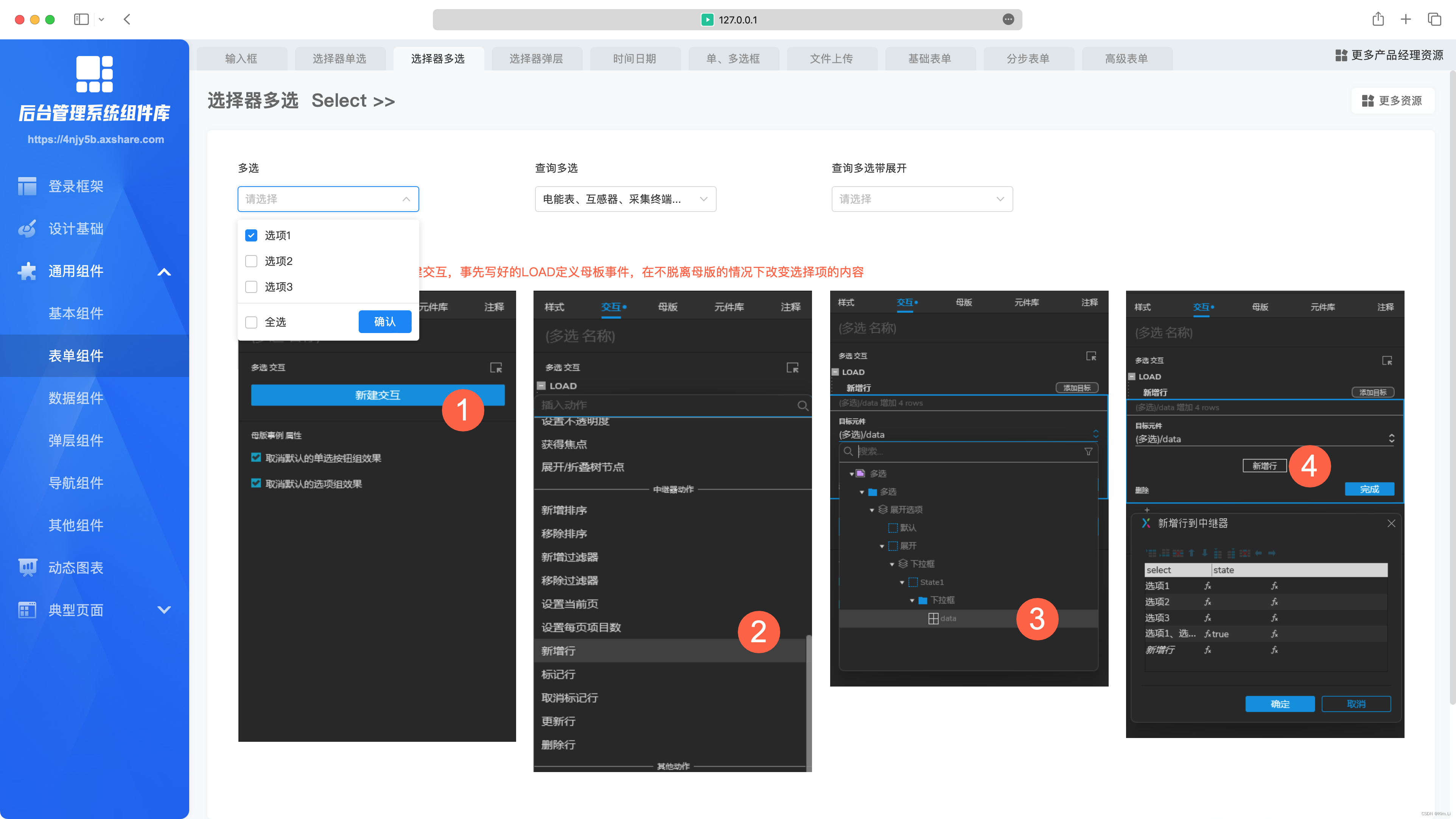This screenshot has width=1456, height=819.
Task: Open the browser share icon
Action: coord(1378,19)
